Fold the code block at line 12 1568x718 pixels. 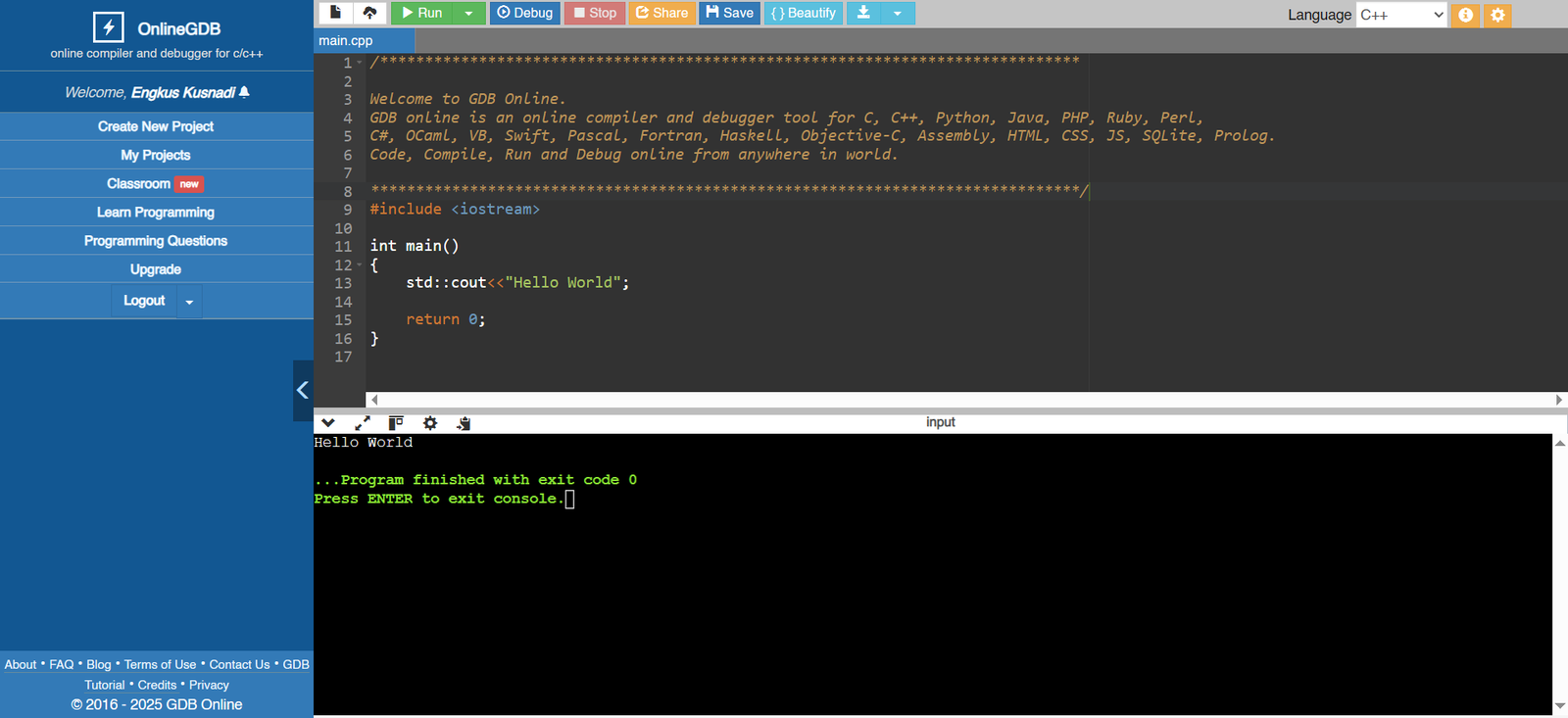coord(360,264)
